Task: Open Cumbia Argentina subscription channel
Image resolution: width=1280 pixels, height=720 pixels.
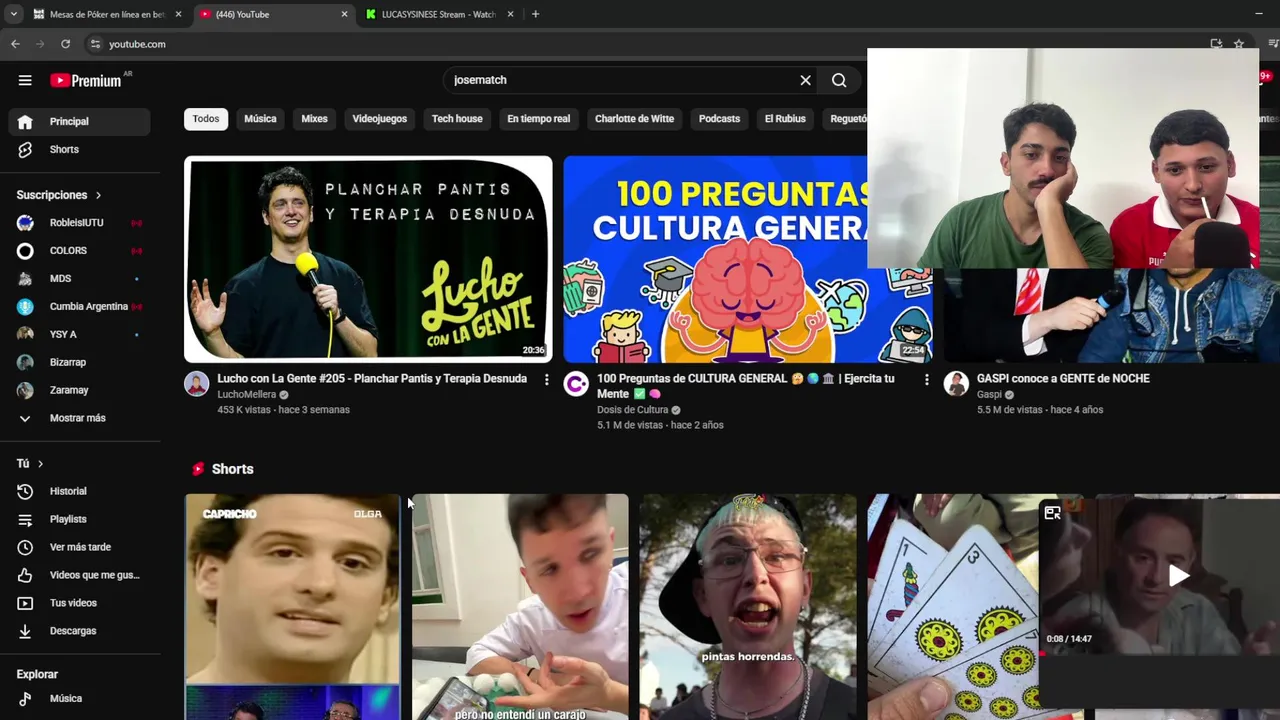Action: 79,306
